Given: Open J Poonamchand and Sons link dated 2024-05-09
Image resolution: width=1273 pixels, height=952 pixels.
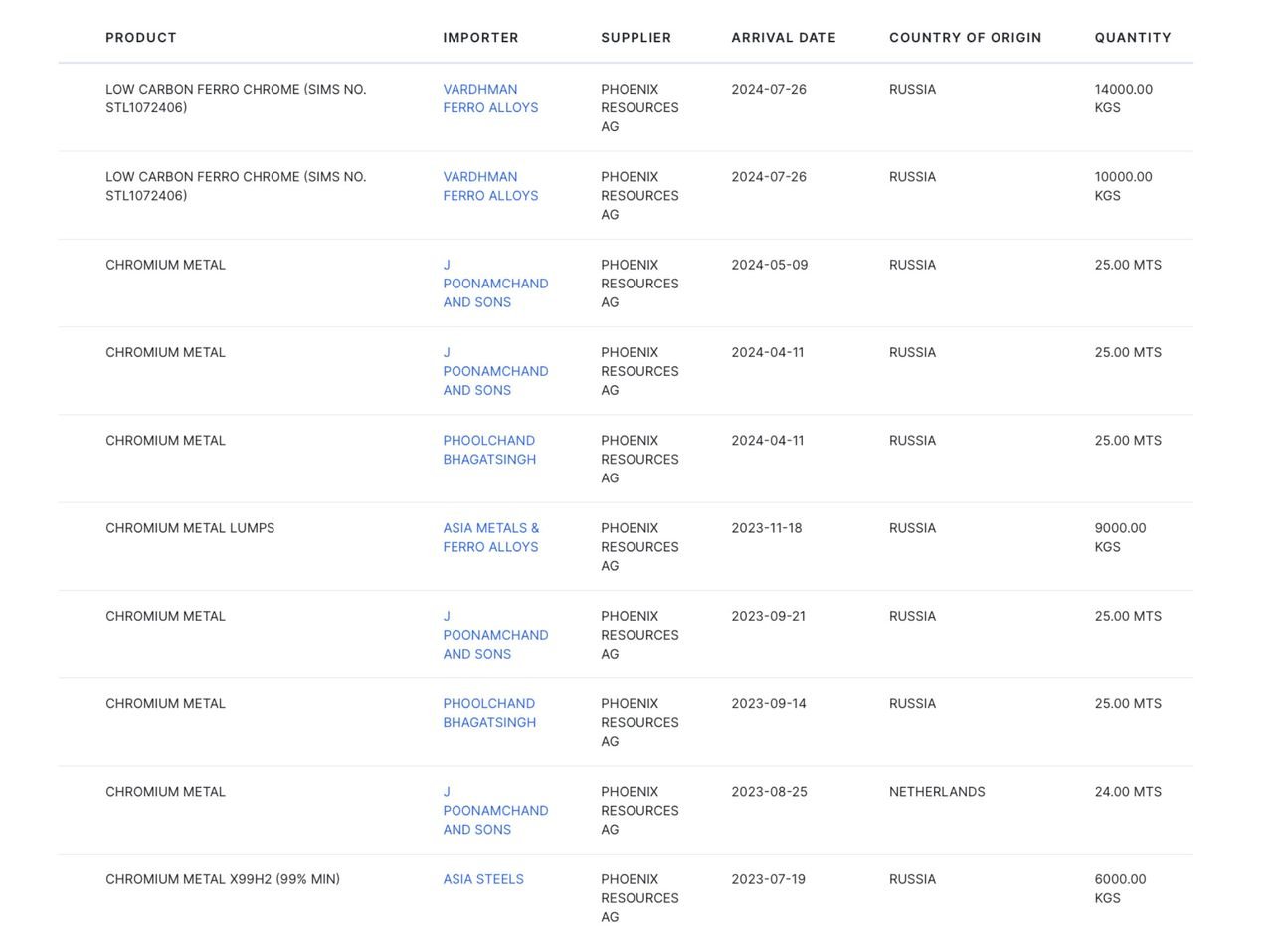Looking at the screenshot, I should pyautogui.click(x=495, y=284).
